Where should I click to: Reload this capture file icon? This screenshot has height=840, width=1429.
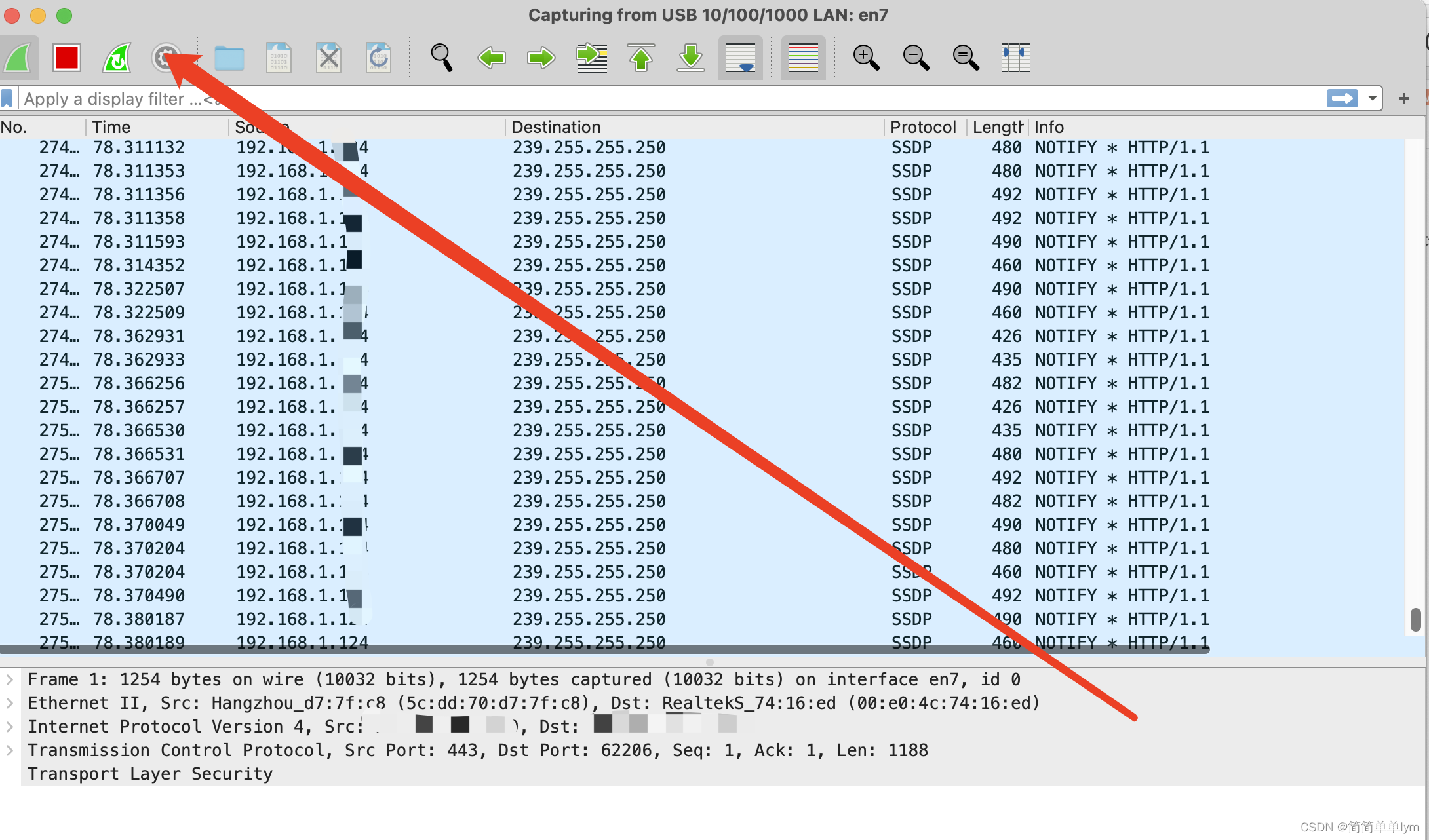tap(378, 58)
